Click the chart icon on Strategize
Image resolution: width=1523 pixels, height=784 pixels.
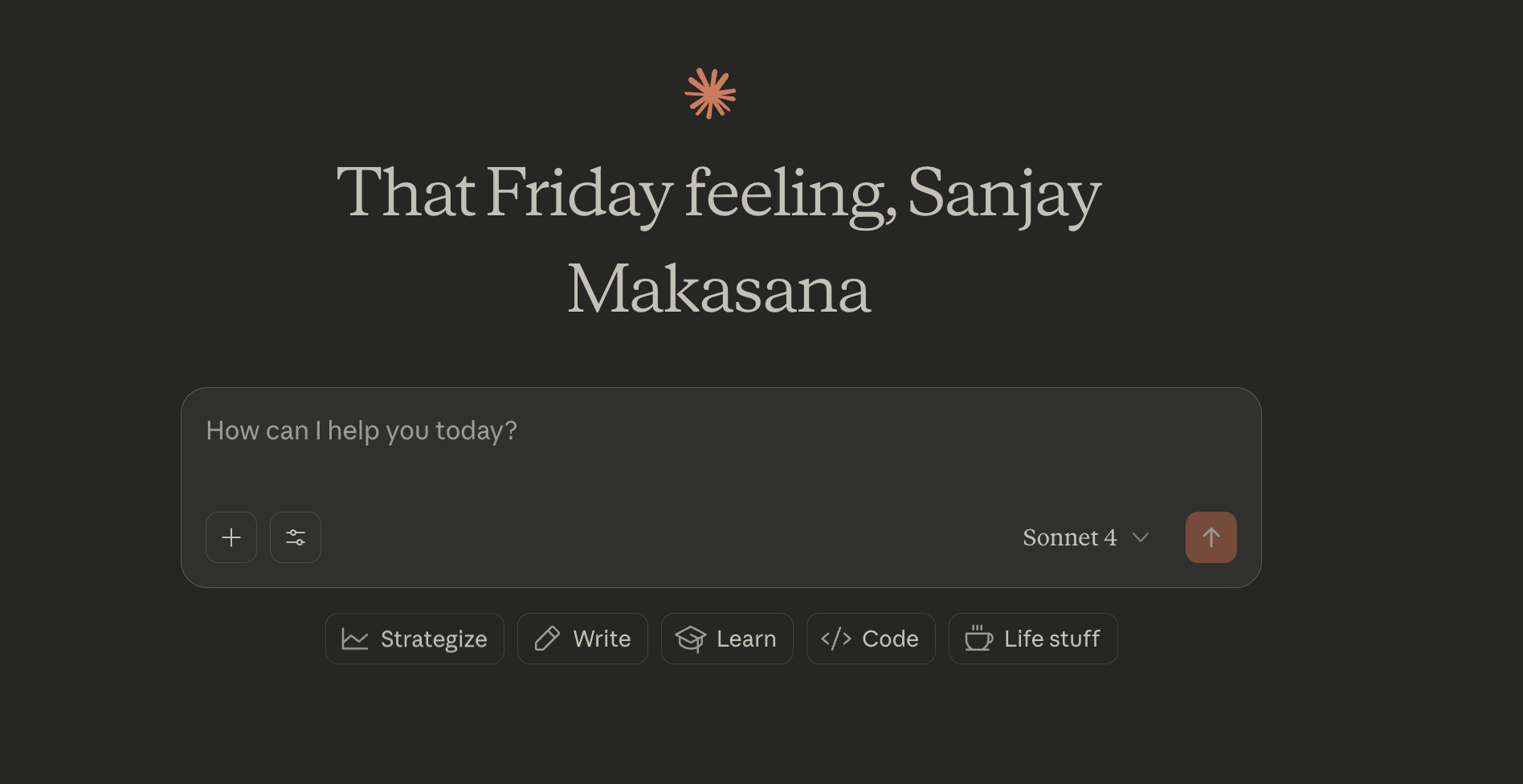pyautogui.click(x=354, y=639)
